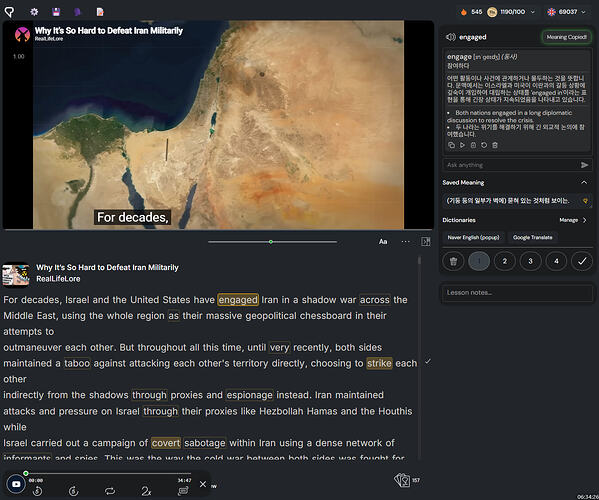Set word status level 4
Image resolution: width=599 pixels, height=500 pixels.
point(556,261)
